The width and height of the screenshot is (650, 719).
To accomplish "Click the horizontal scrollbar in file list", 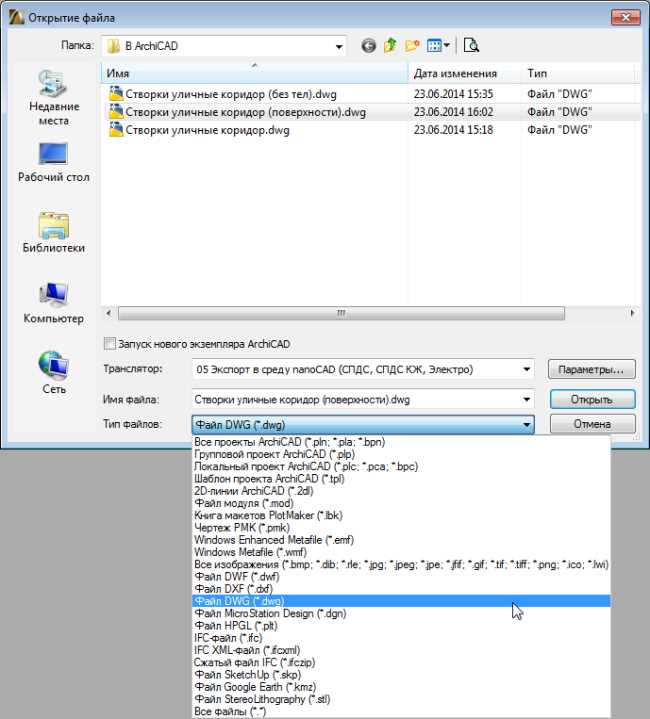I will click(x=341, y=313).
